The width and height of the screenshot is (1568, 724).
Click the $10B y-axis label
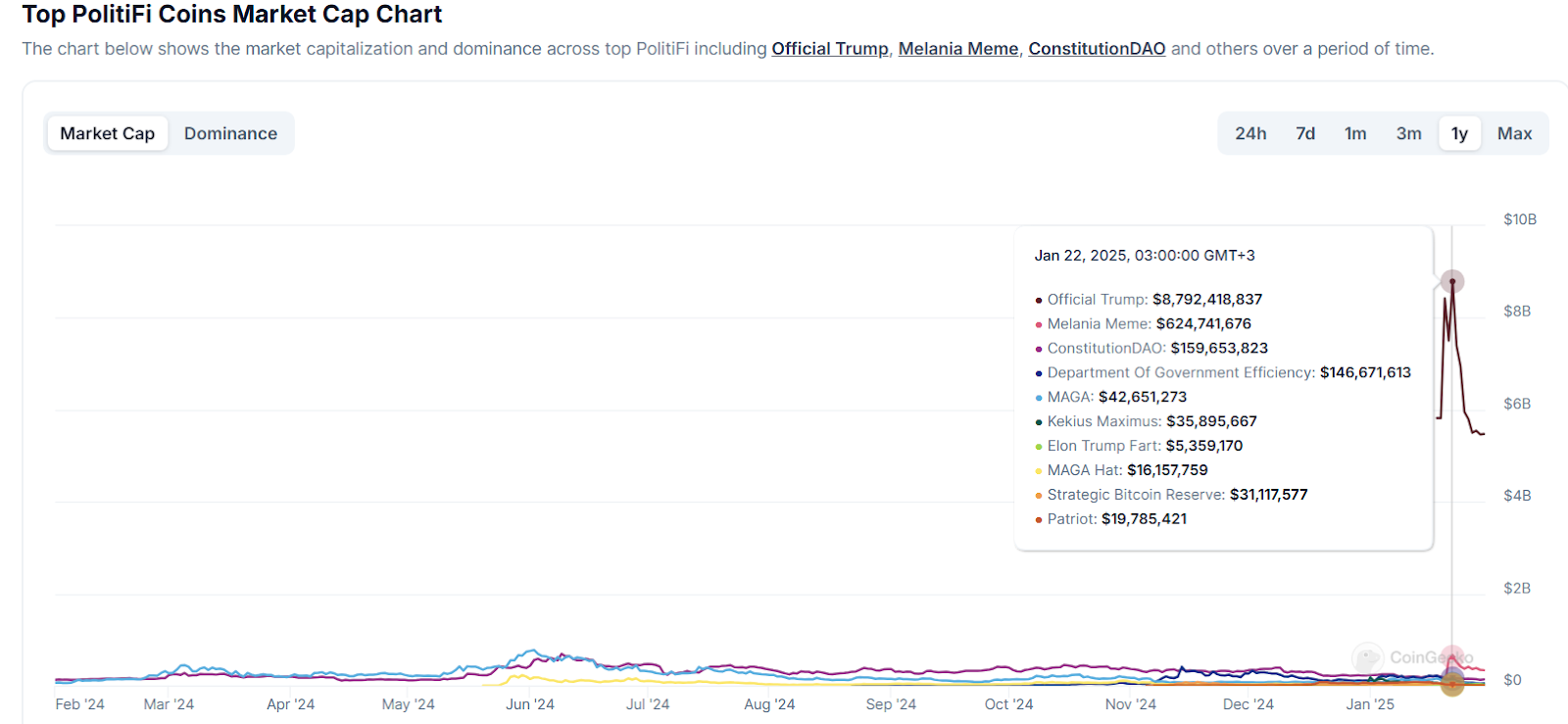pos(1520,219)
